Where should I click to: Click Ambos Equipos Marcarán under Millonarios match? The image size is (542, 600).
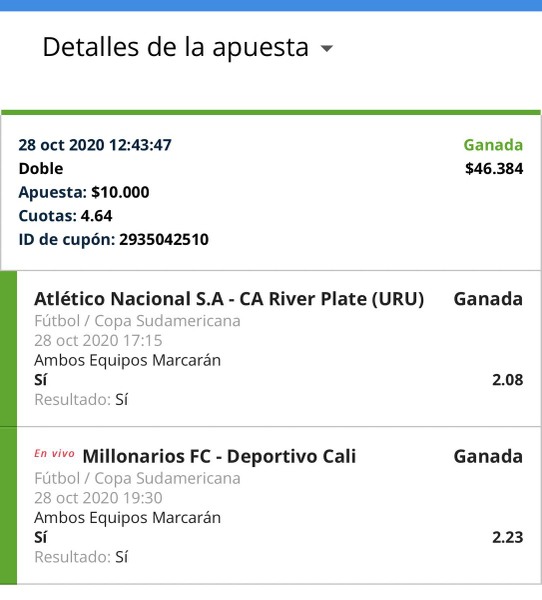tap(127, 518)
